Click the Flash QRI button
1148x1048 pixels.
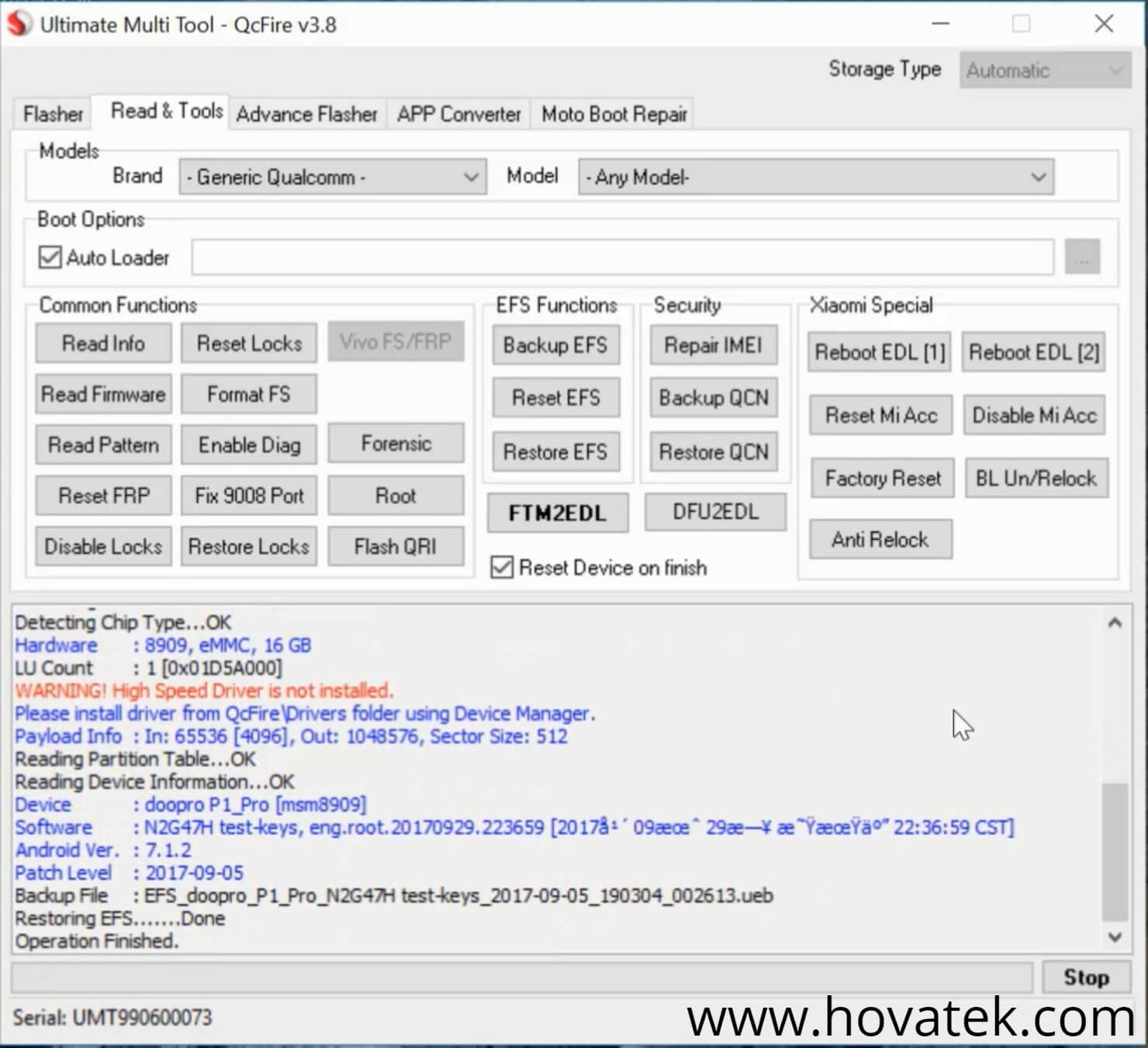[396, 546]
